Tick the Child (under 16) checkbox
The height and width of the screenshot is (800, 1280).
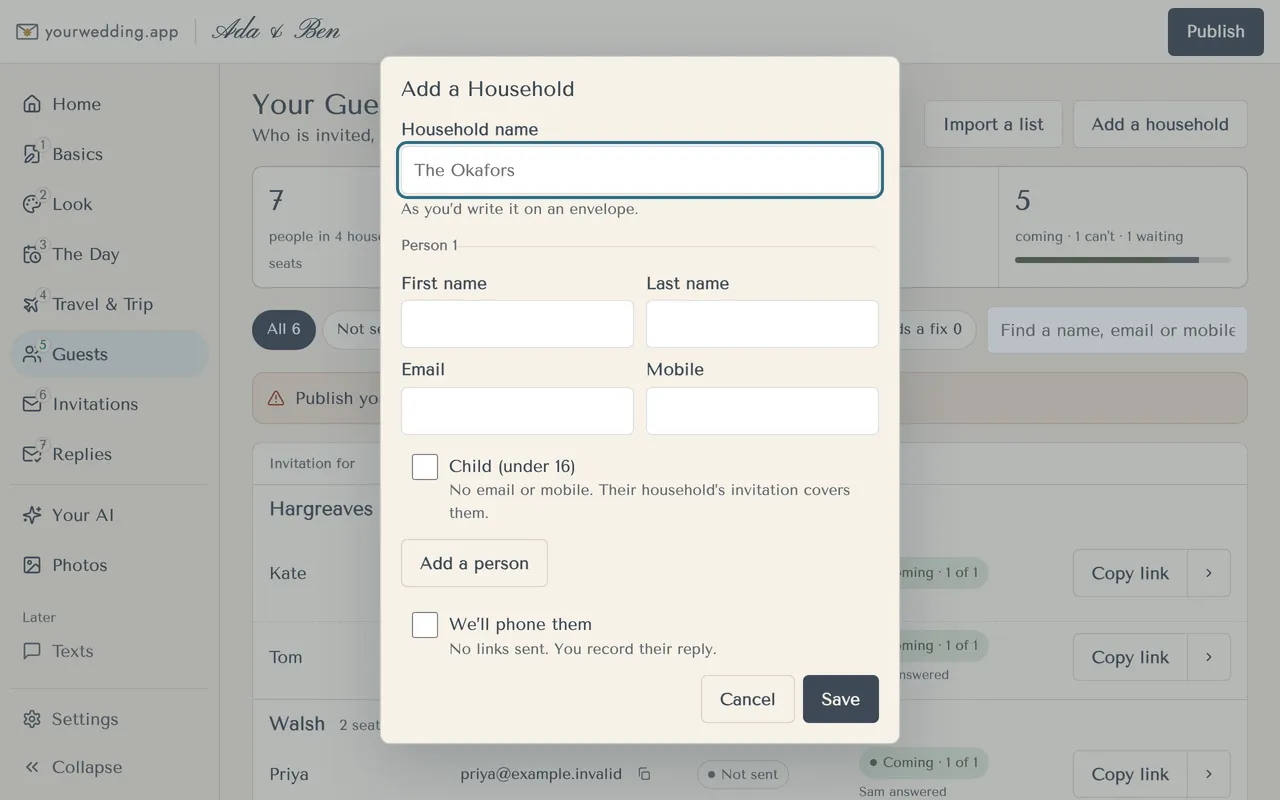click(425, 467)
